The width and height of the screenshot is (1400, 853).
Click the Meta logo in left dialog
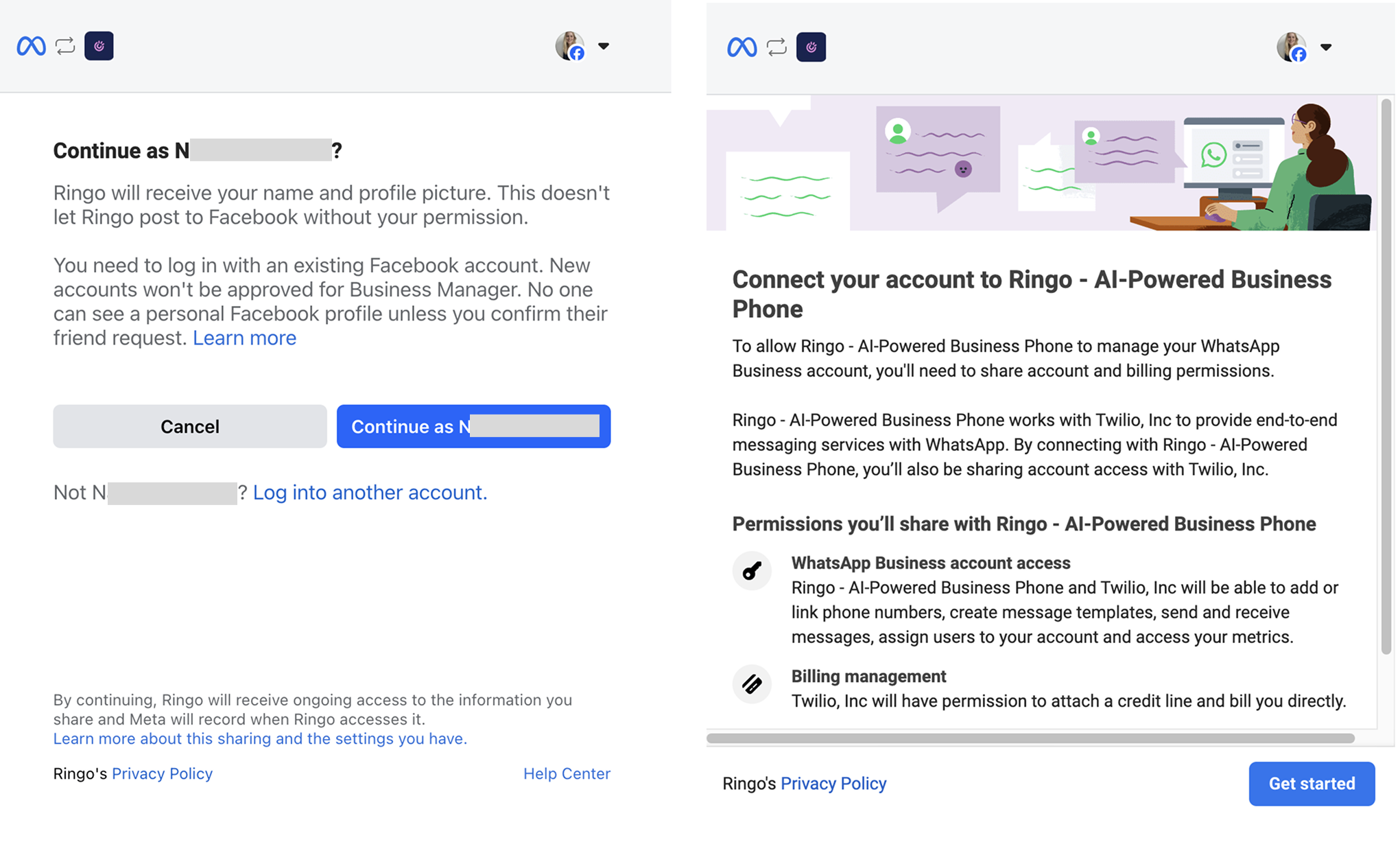(31, 46)
